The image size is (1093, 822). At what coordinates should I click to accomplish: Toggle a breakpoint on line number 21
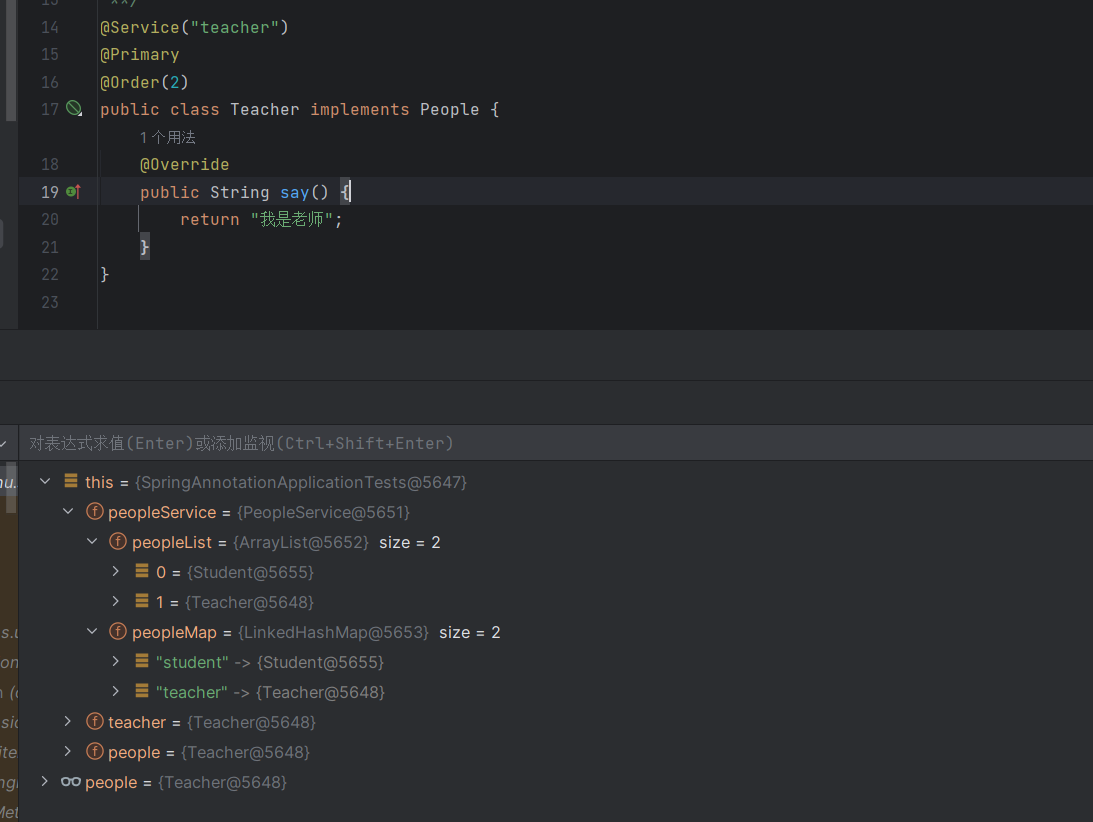click(x=49, y=247)
